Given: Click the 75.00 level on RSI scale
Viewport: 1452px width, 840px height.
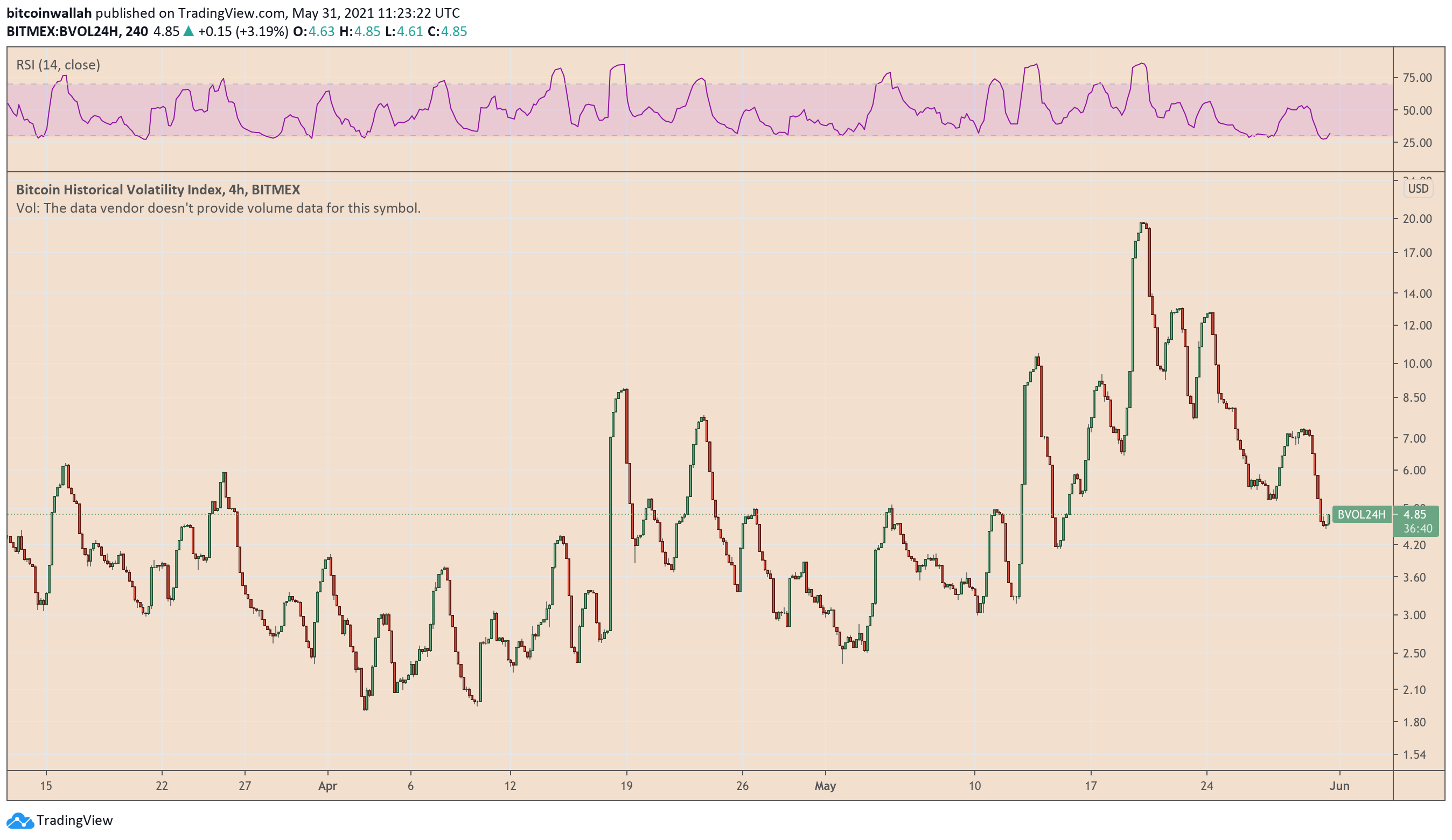Looking at the screenshot, I should pos(1417,78).
